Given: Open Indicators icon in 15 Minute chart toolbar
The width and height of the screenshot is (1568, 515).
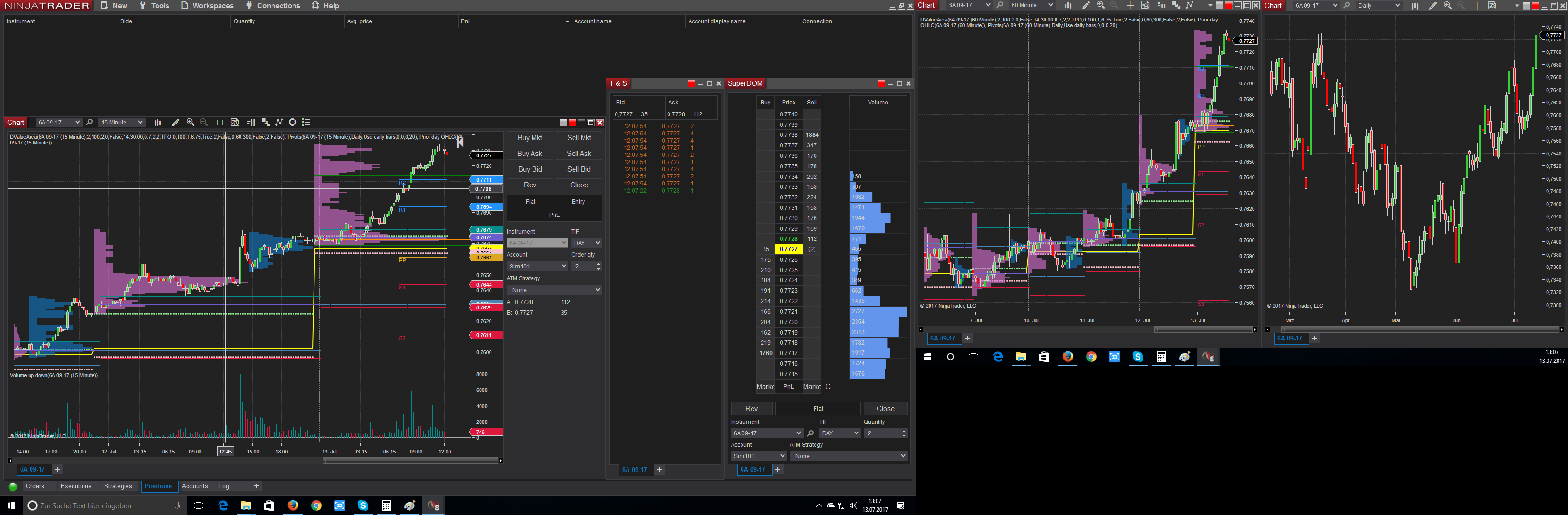Looking at the screenshot, I should point(279,122).
